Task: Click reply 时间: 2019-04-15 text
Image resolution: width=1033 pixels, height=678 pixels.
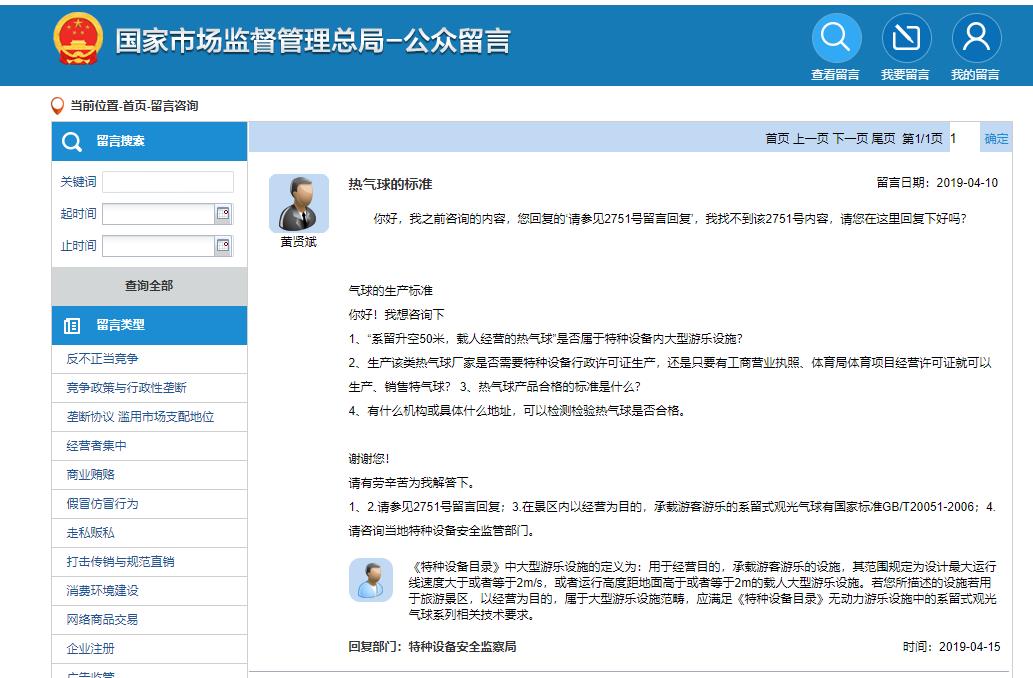Action: pos(951,647)
